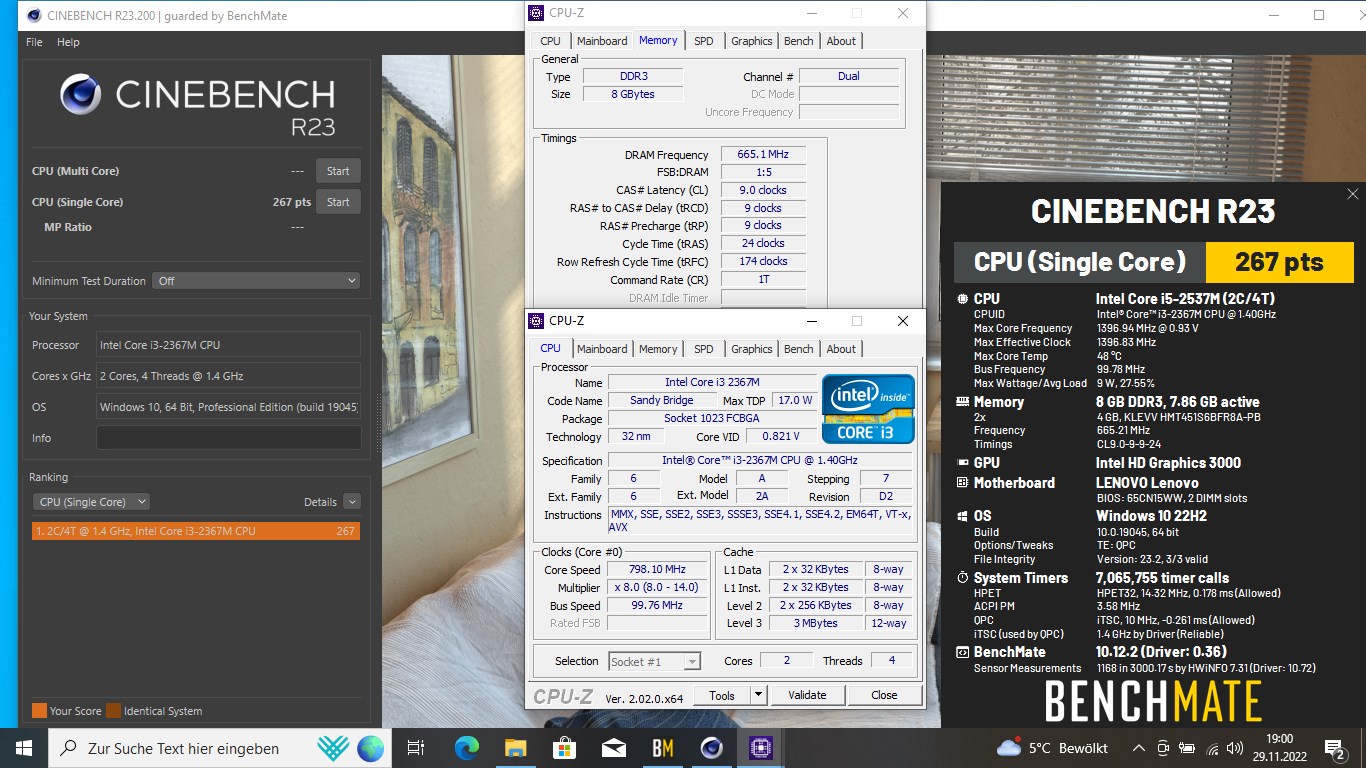The image size is (1366, 768).
Task: Open Graphics tab in lower CPU-Z
Action: (751, 349)
